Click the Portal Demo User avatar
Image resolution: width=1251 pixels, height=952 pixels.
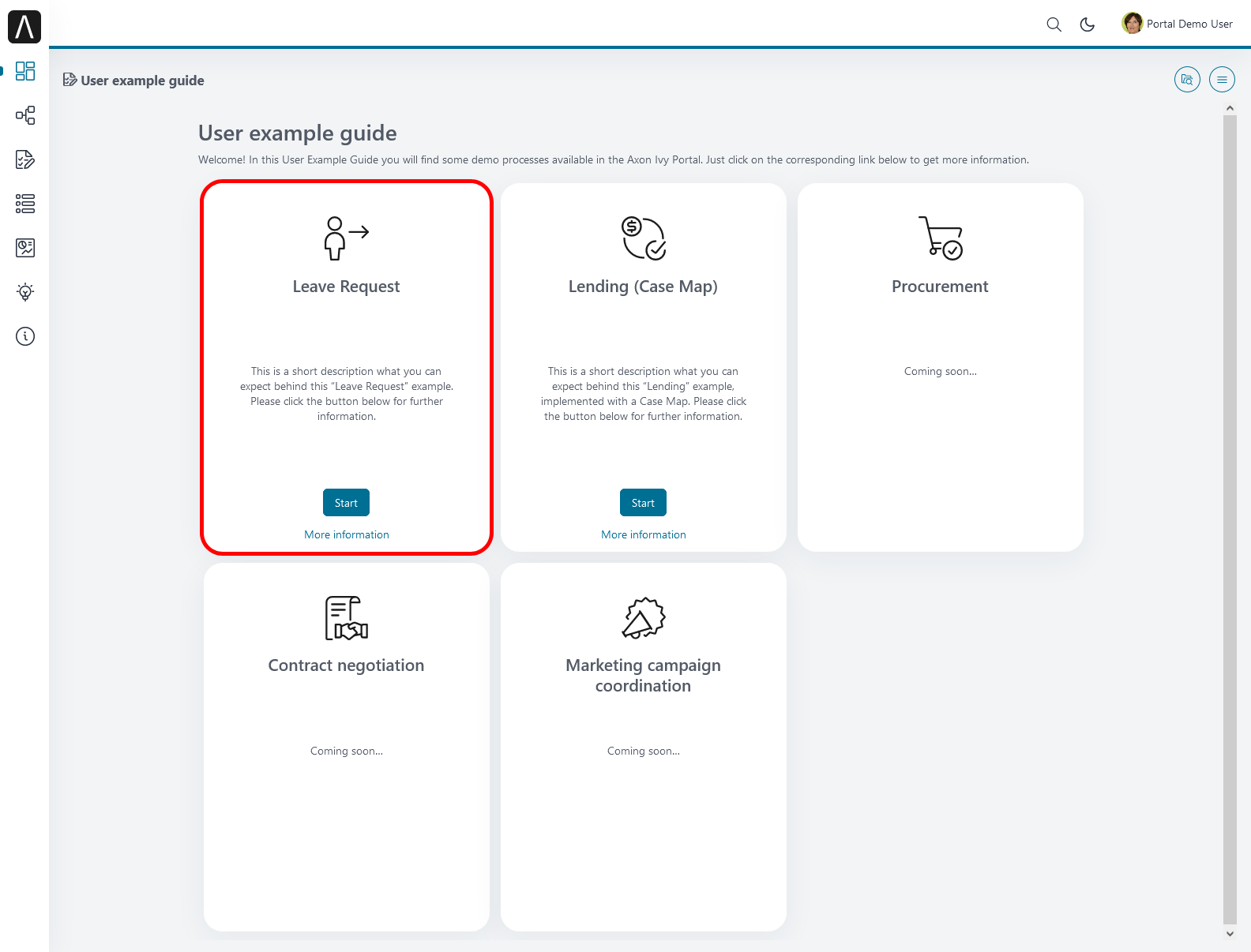[1132, 24]
